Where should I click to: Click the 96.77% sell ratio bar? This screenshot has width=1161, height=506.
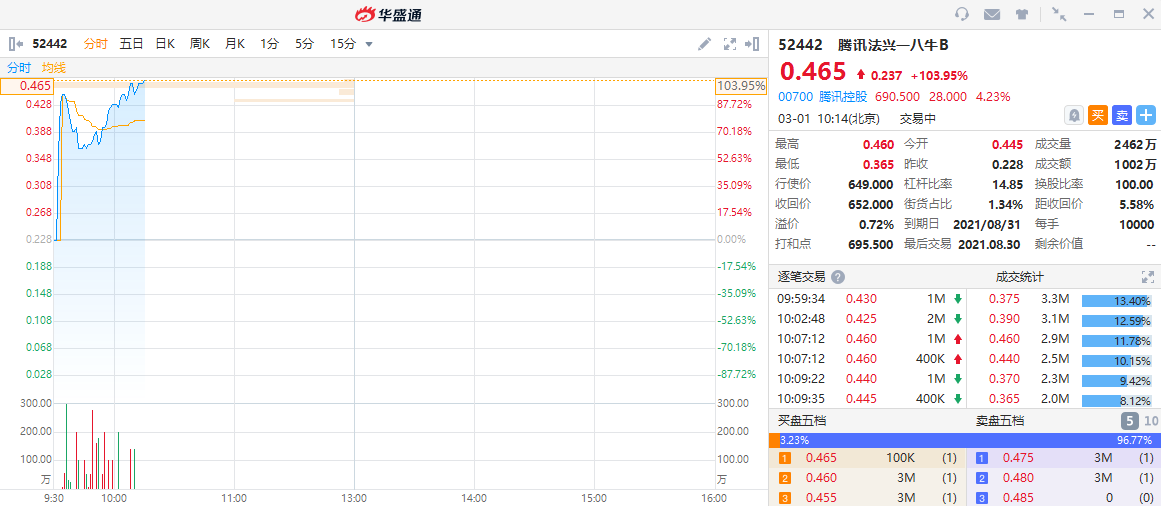(971, 440)
